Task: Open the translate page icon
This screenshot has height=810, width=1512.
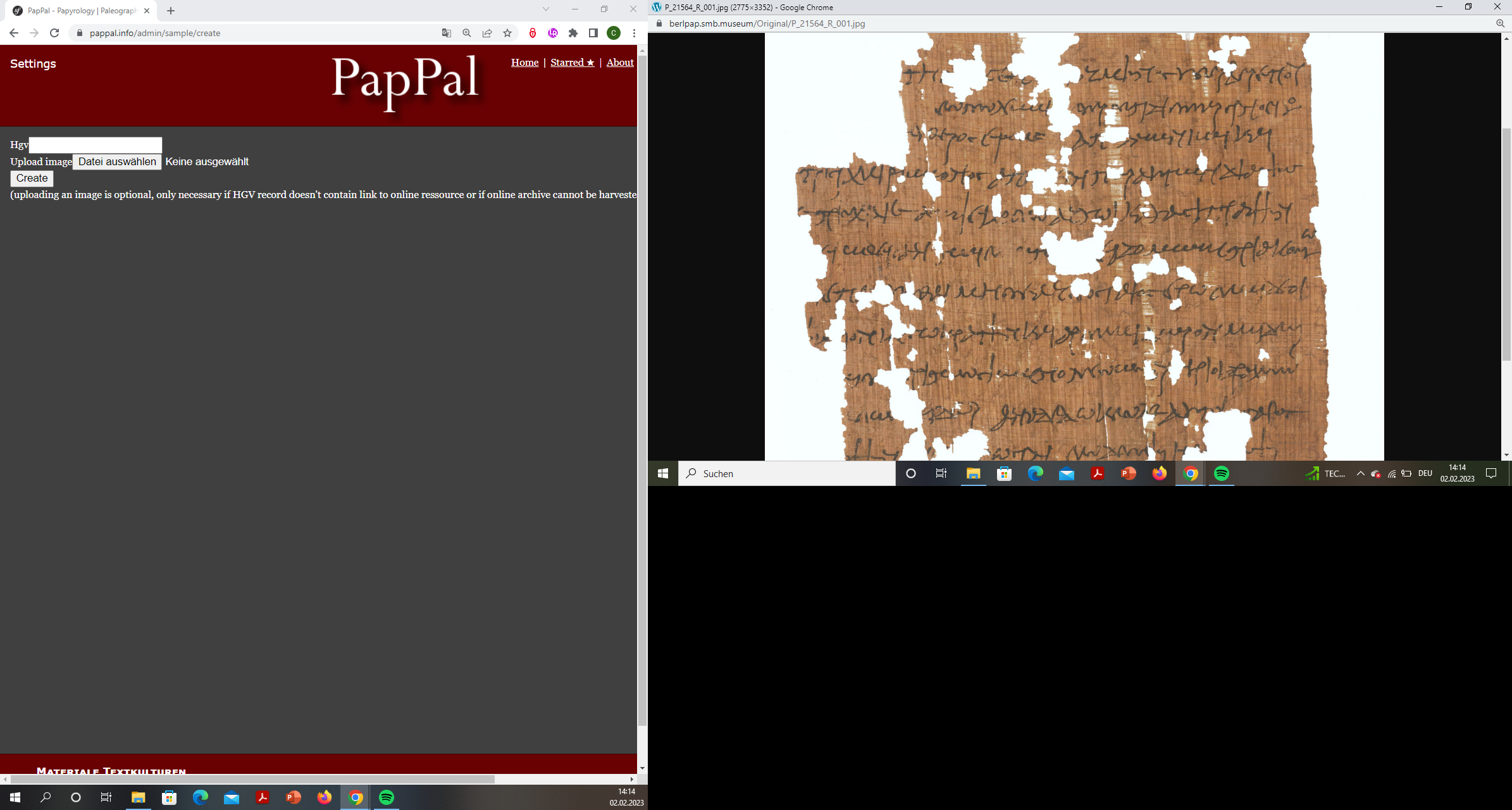Action: pyautogui.click(x=447, y=33)
